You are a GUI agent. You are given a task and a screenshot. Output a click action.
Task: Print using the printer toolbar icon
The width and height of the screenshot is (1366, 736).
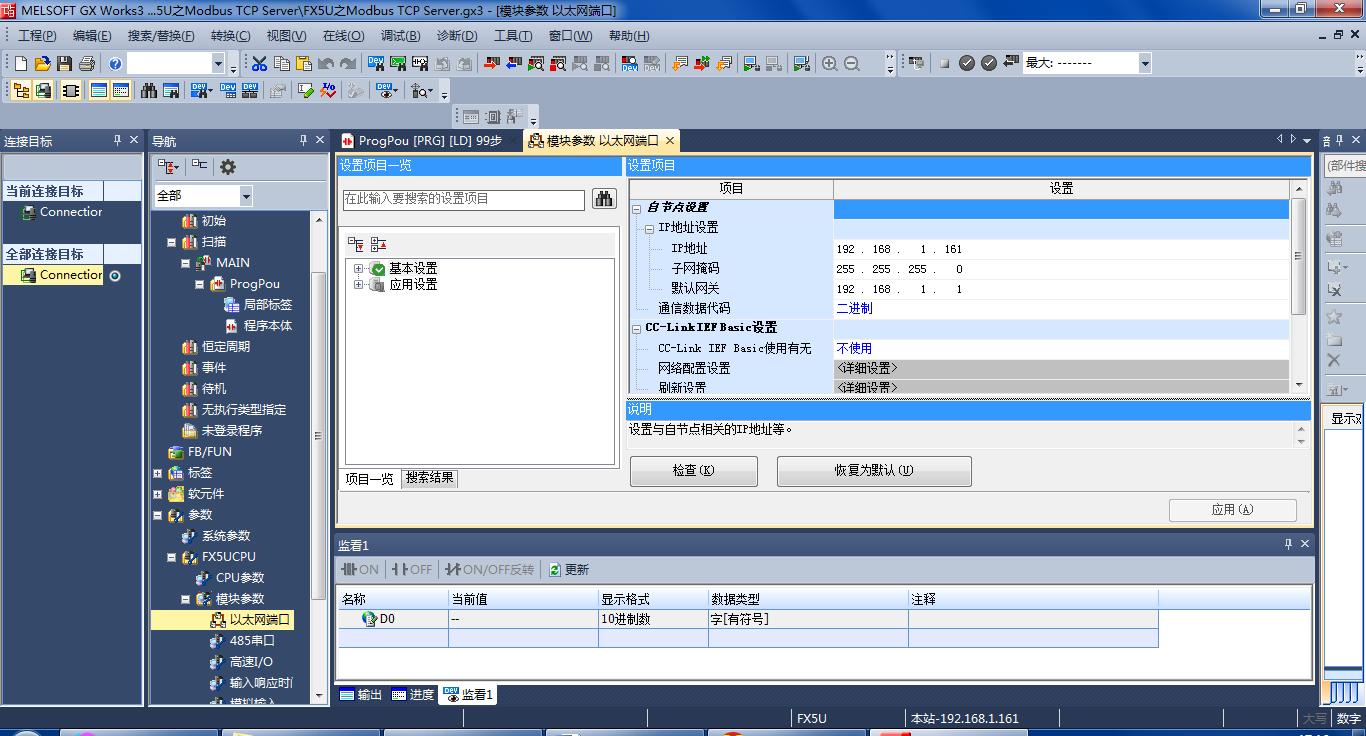[x=87, y=63]
